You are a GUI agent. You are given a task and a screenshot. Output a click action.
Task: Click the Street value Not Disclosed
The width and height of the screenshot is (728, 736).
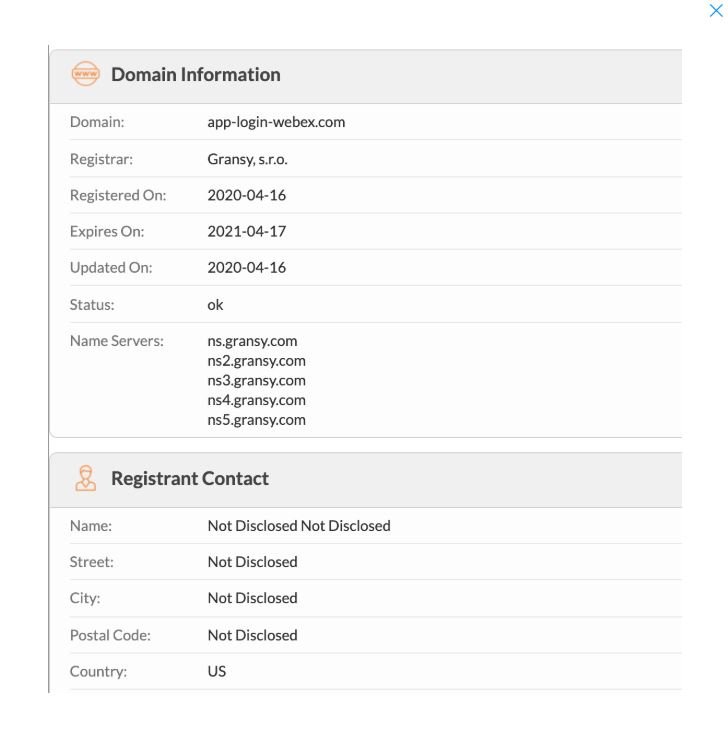click(253, 561)
